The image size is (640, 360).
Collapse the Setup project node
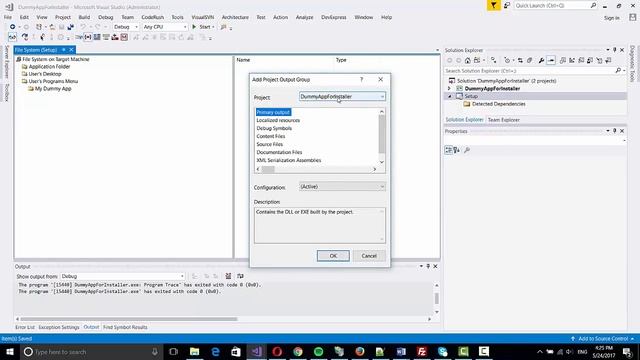(449, 96)
